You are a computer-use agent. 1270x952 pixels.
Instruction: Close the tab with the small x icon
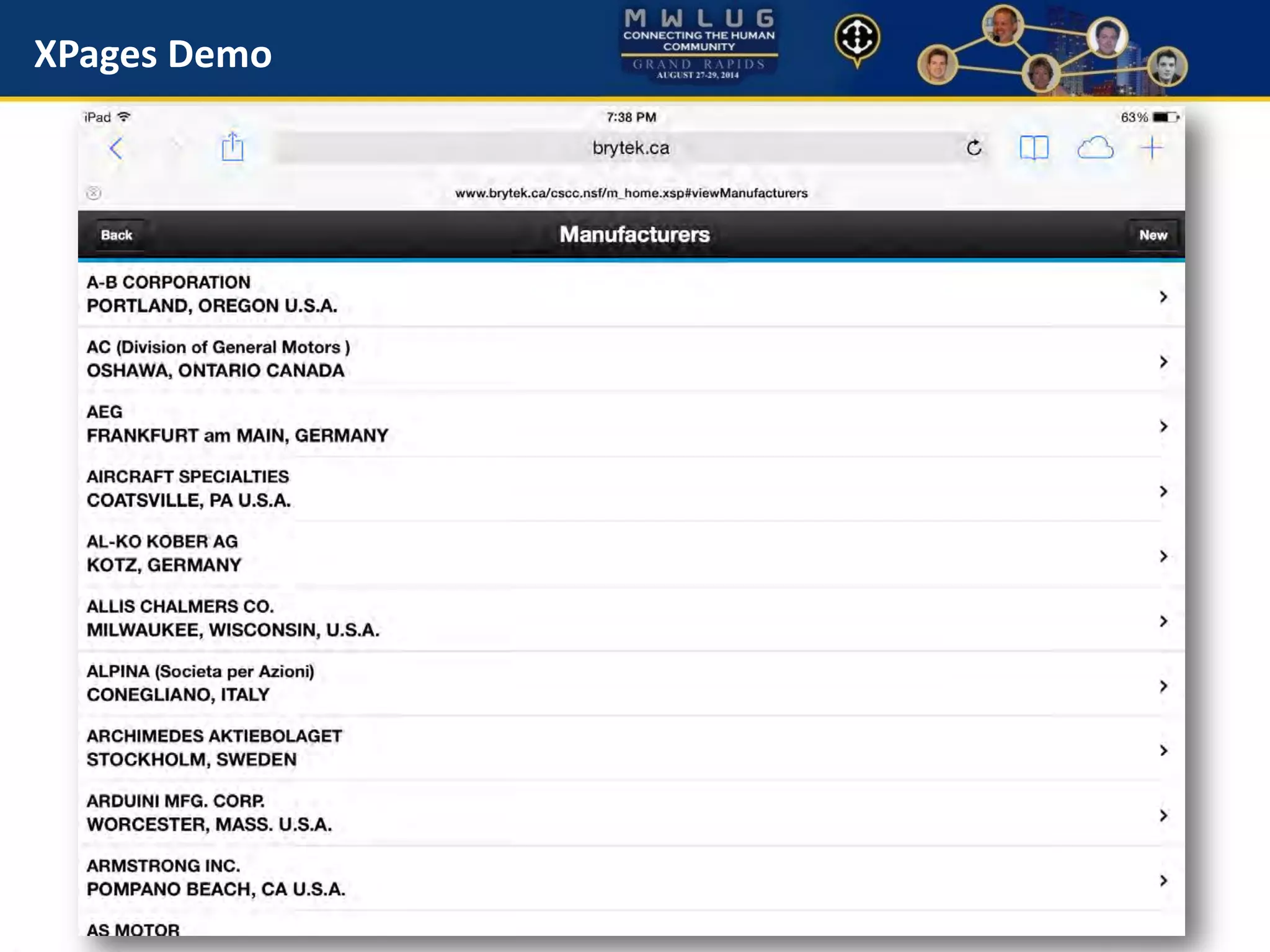tap(94, 193)
